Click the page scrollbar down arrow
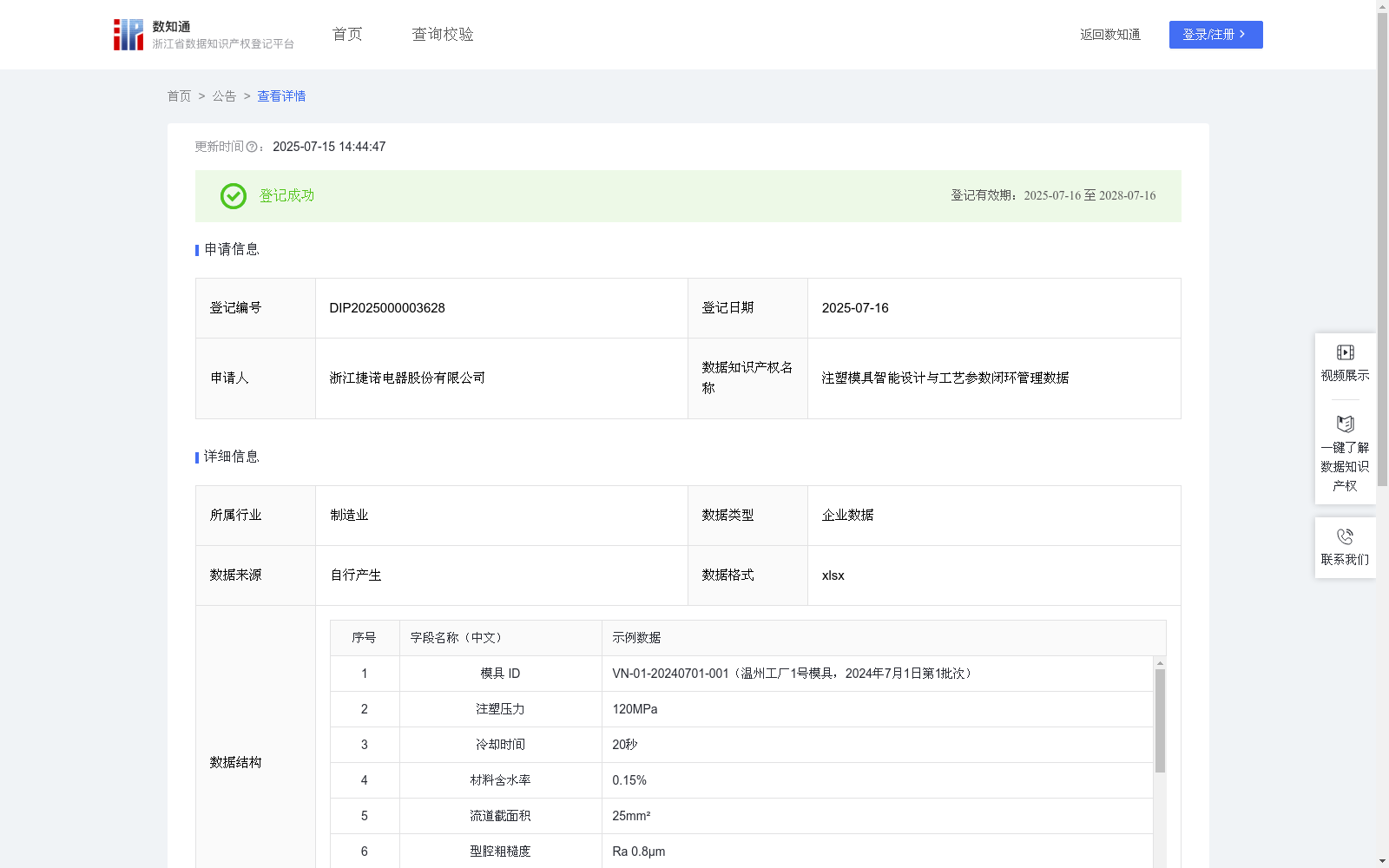This screenshot has height=868, width=1389. [1382, 861]
